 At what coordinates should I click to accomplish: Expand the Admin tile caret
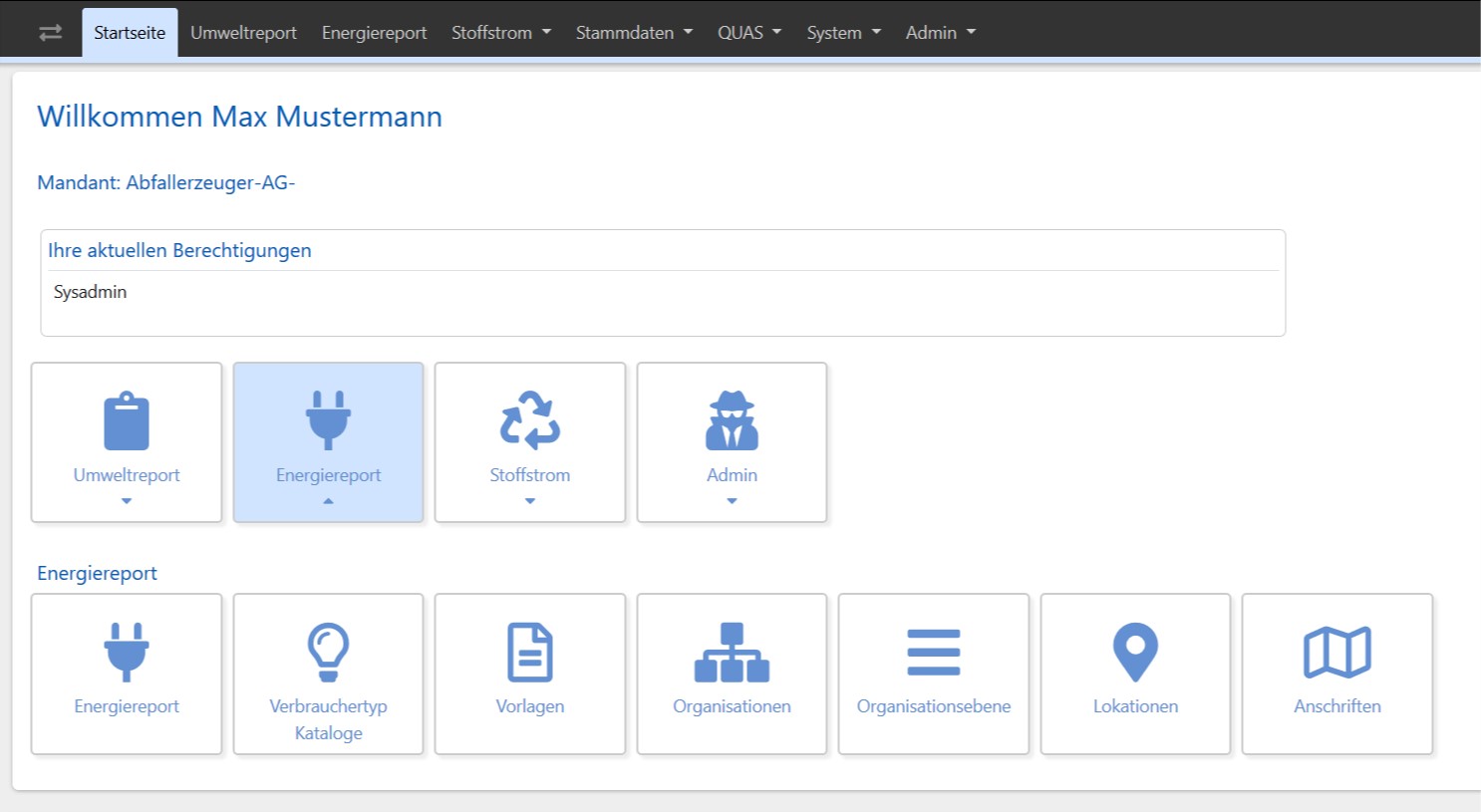pyautogui.click(x=732, y=501)
